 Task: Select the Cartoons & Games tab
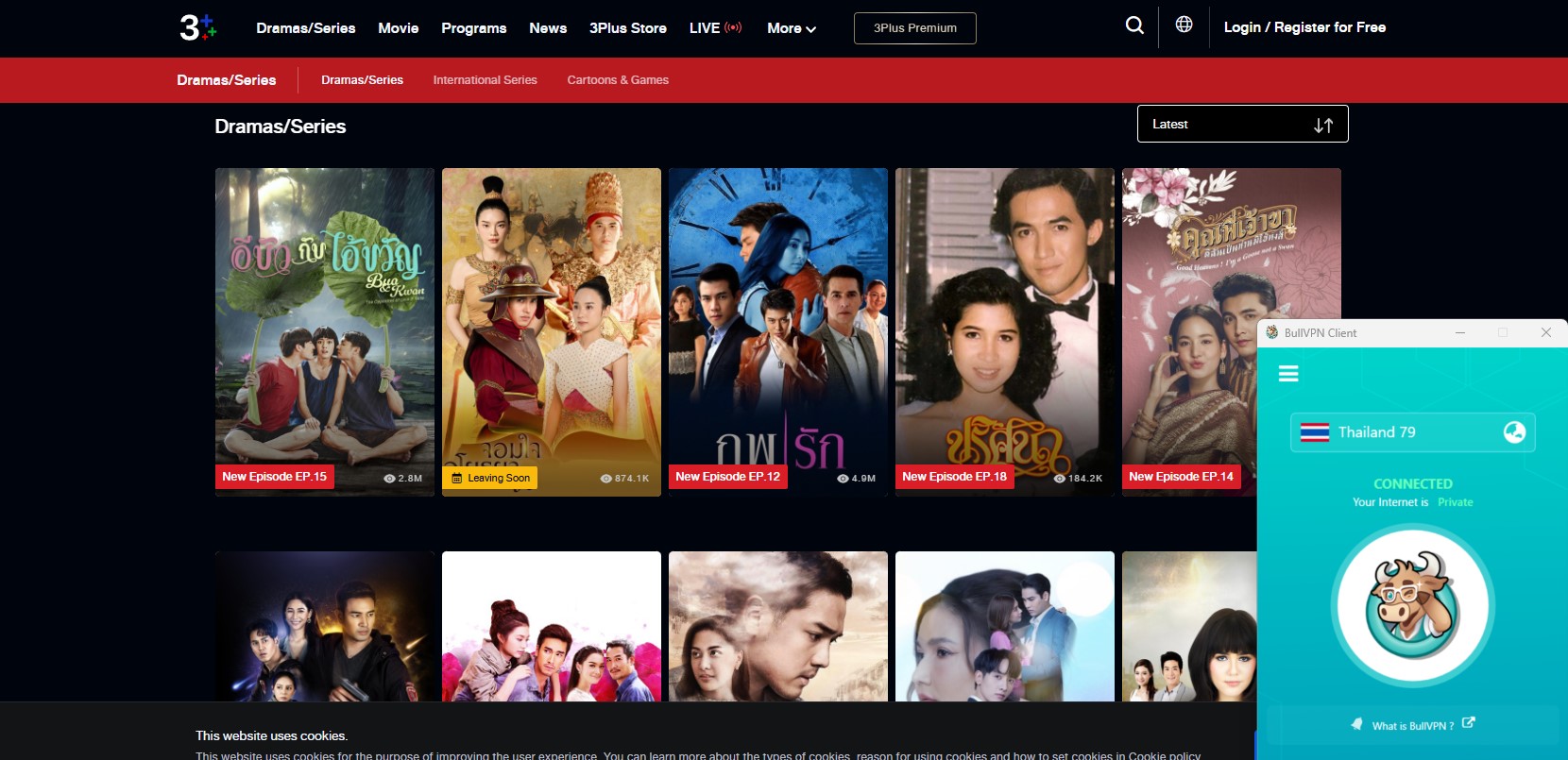617,80
